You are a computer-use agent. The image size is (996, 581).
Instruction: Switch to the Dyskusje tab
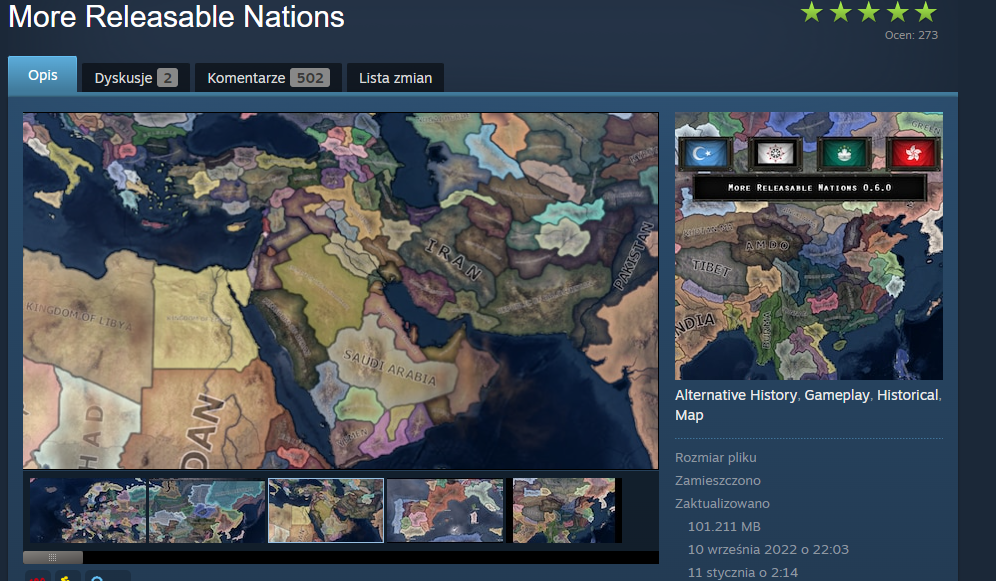coord(136,78)
